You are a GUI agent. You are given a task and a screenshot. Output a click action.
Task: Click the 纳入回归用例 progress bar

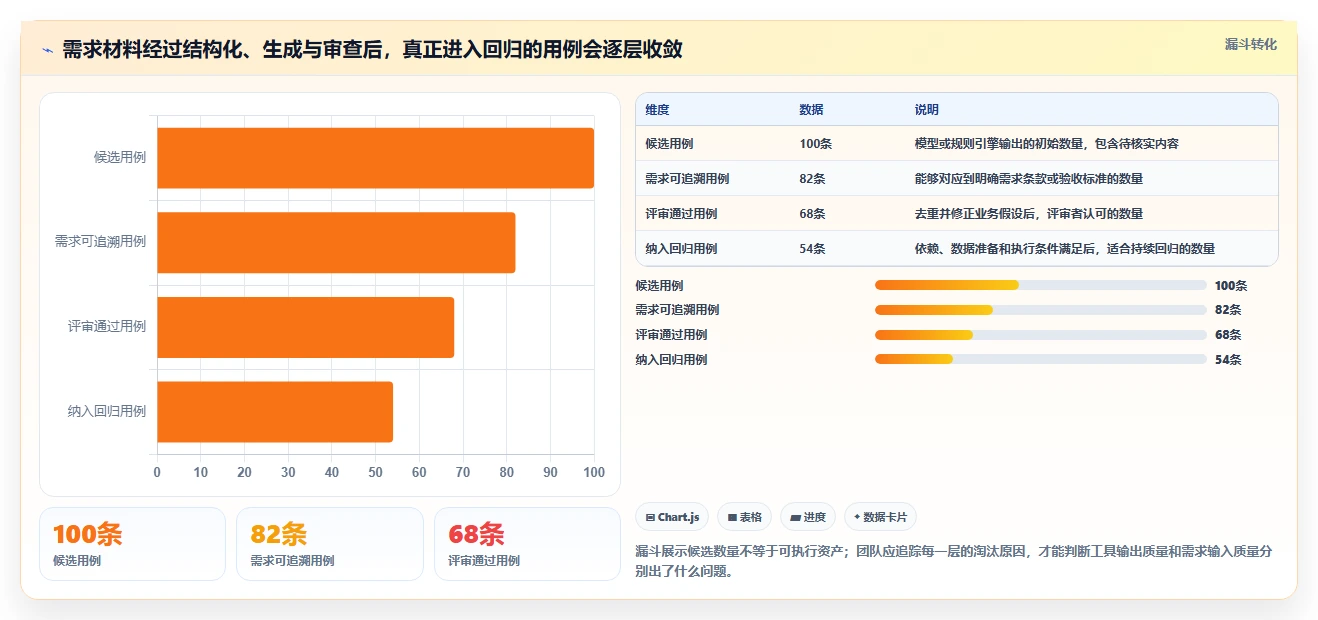click(x=1041, y=359)
